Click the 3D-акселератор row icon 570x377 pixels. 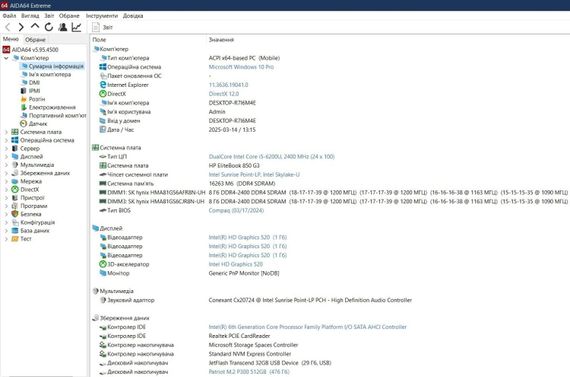[103, 264]
